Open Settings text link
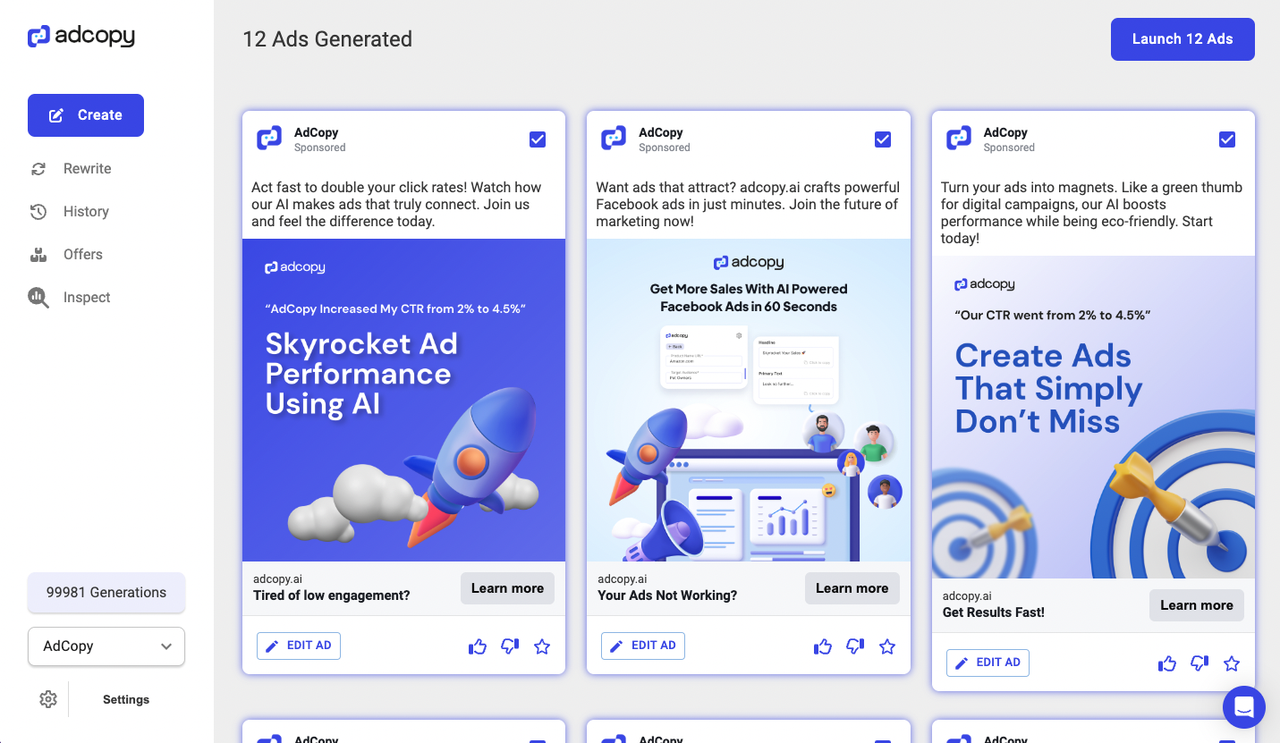 pos(126,700)
